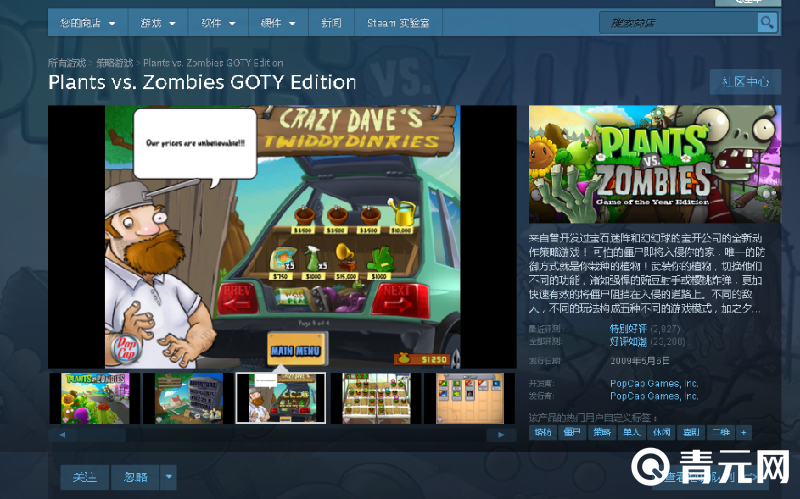
Task: Click the large Crazy Dave screenshot
Action: [x=282, y=237]
